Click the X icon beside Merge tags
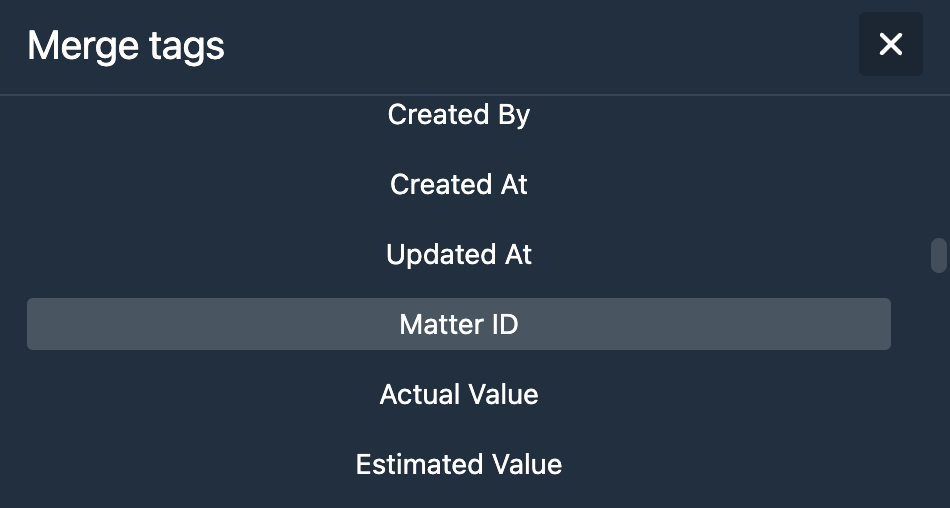 coord(890,44)
